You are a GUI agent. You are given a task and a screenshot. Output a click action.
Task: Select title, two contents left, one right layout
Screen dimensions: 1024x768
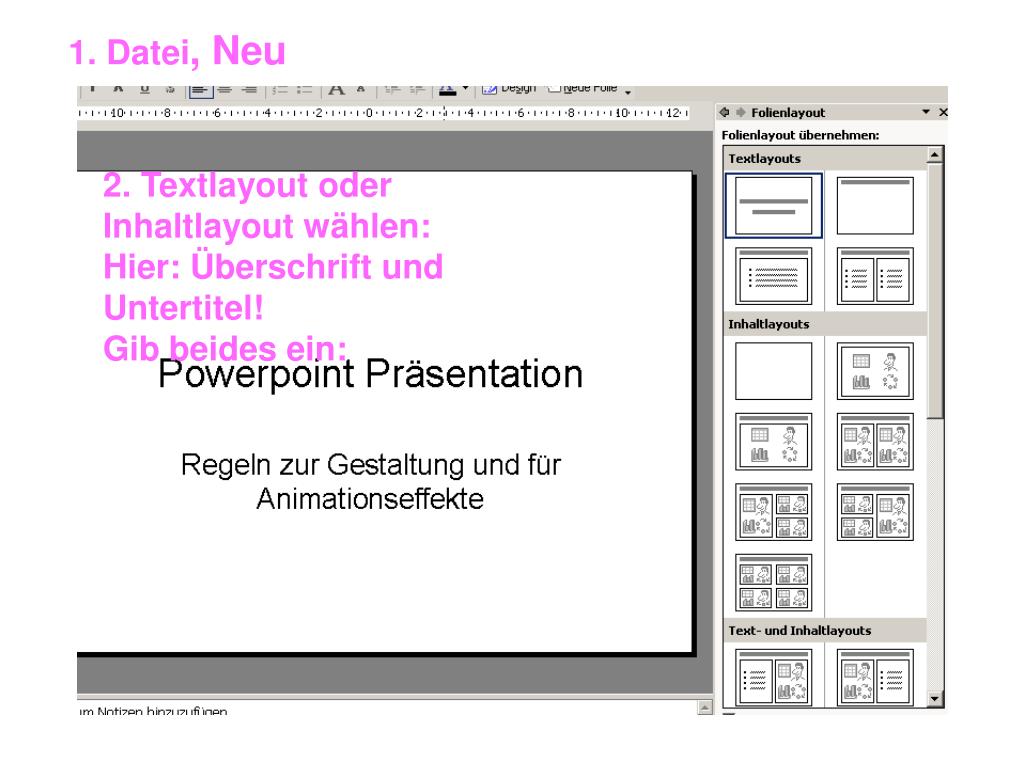click(x=875, y=512)
